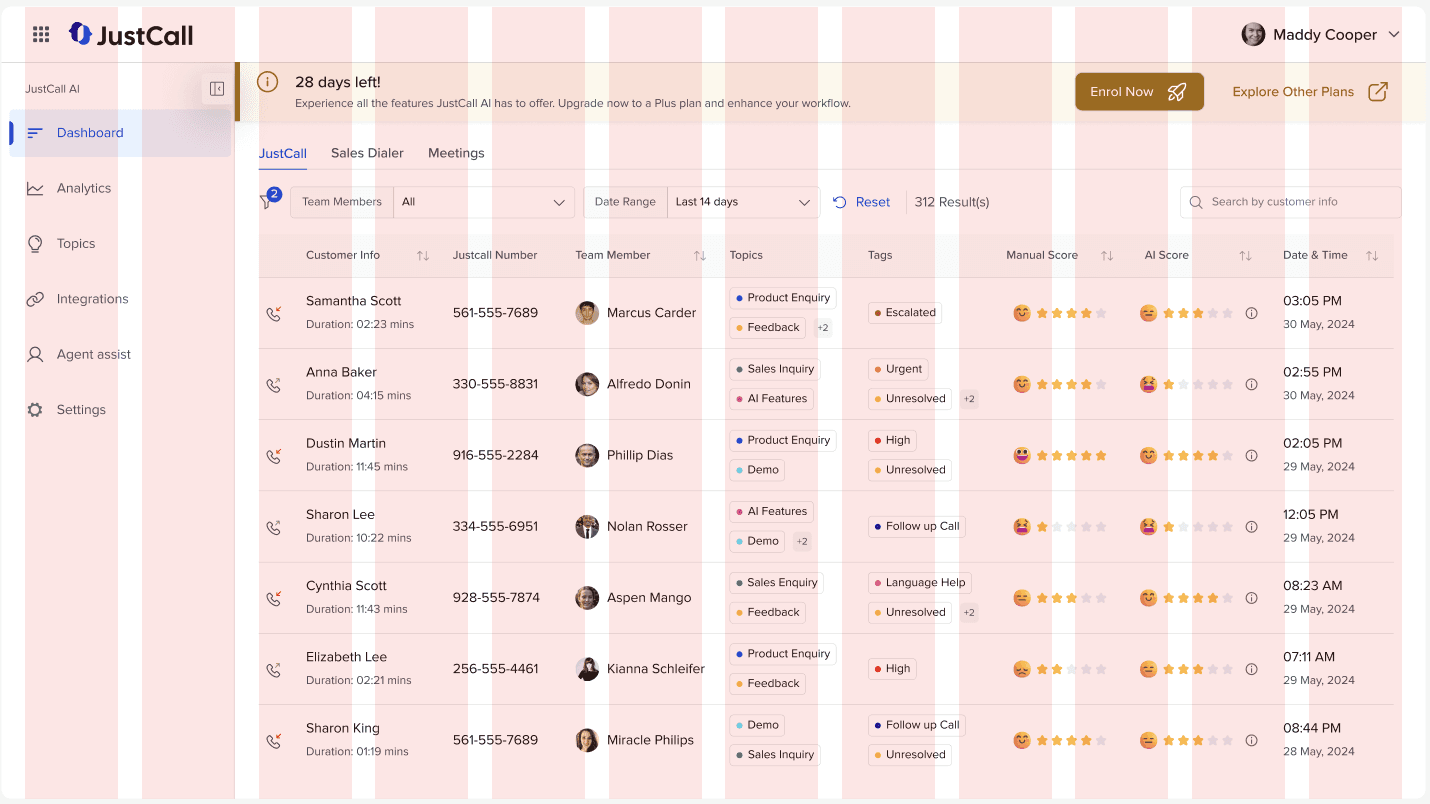Click phone number 916-555-2284
This screenshot has height=804, width=1430.
coord(495,455)
